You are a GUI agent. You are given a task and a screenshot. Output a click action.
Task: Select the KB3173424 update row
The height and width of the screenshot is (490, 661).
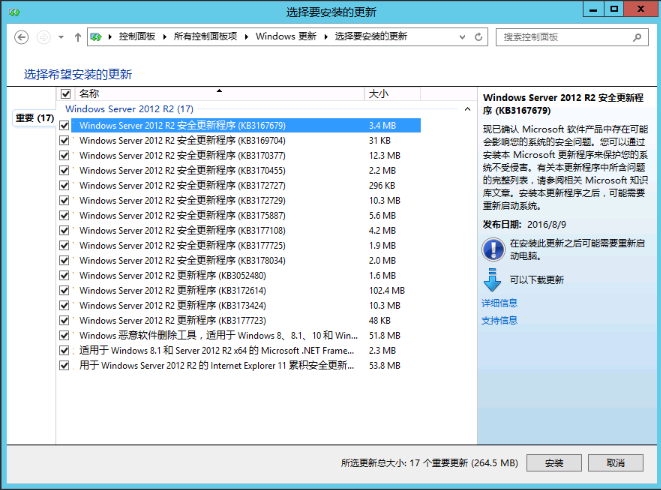coord(246,305)
